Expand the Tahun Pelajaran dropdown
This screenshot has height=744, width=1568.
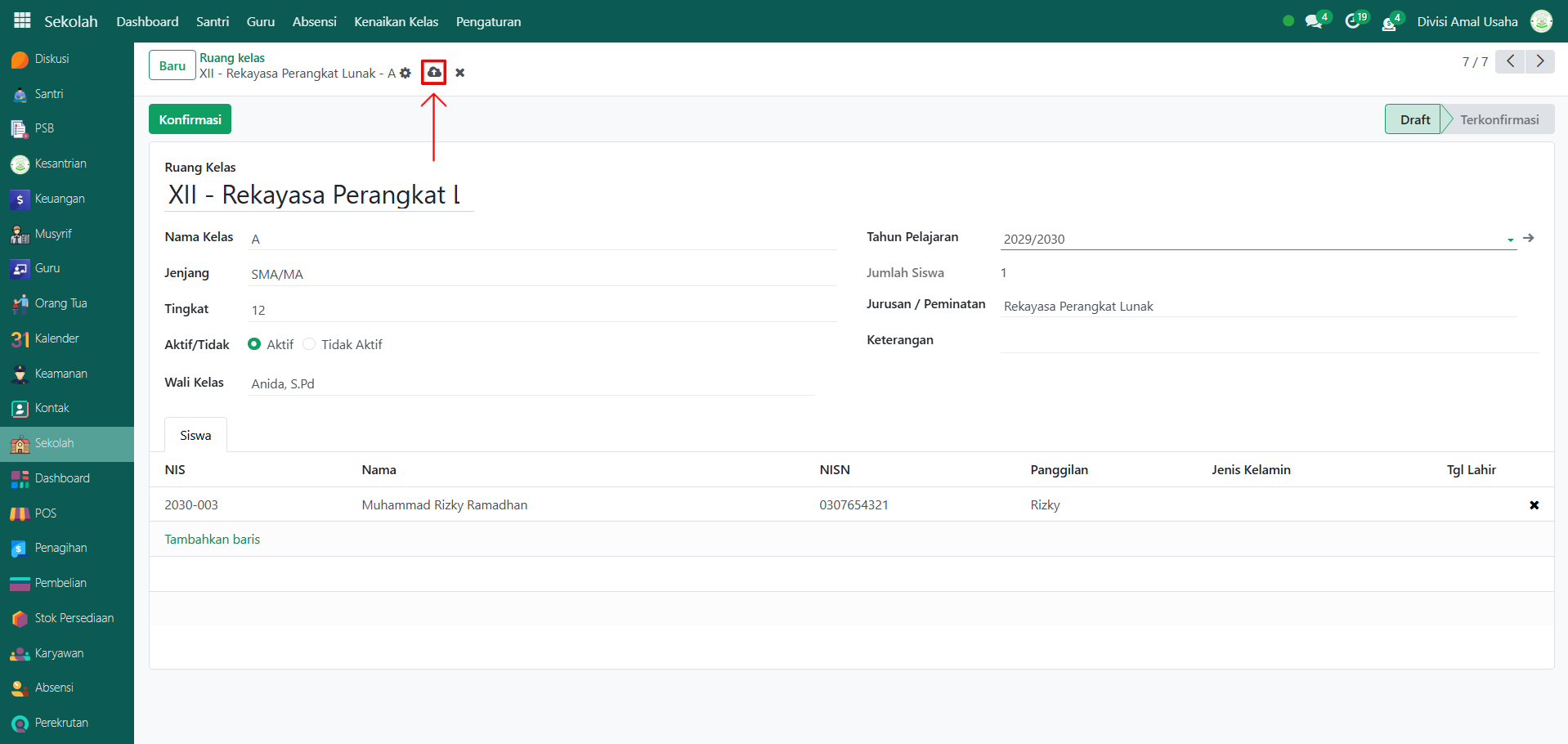1510,240
